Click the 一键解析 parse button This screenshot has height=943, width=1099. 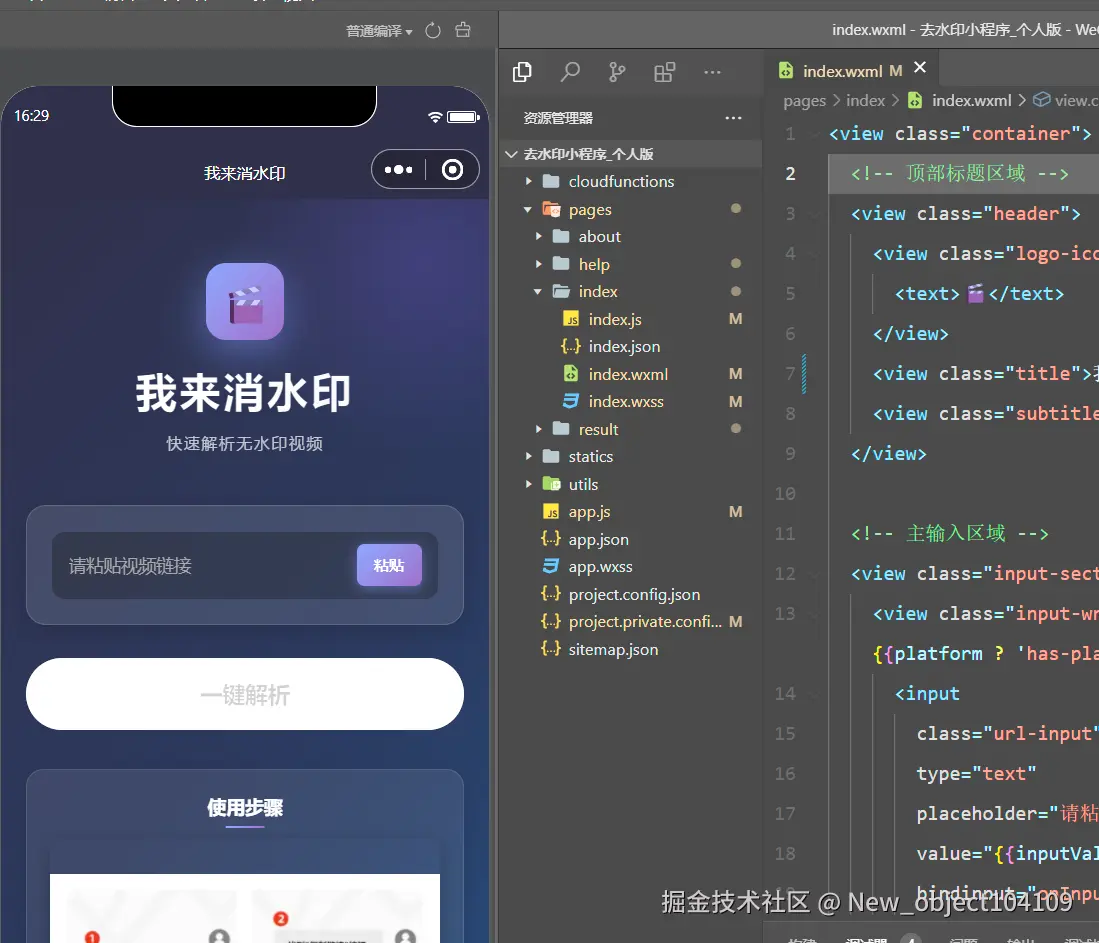245,694
